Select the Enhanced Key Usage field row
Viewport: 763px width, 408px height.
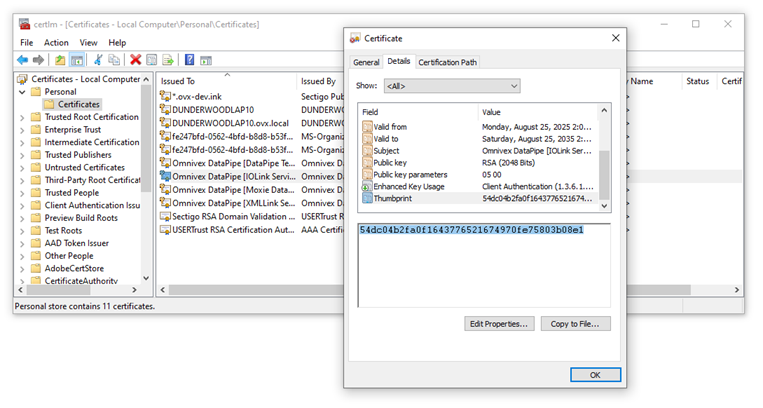coord(410,187)
